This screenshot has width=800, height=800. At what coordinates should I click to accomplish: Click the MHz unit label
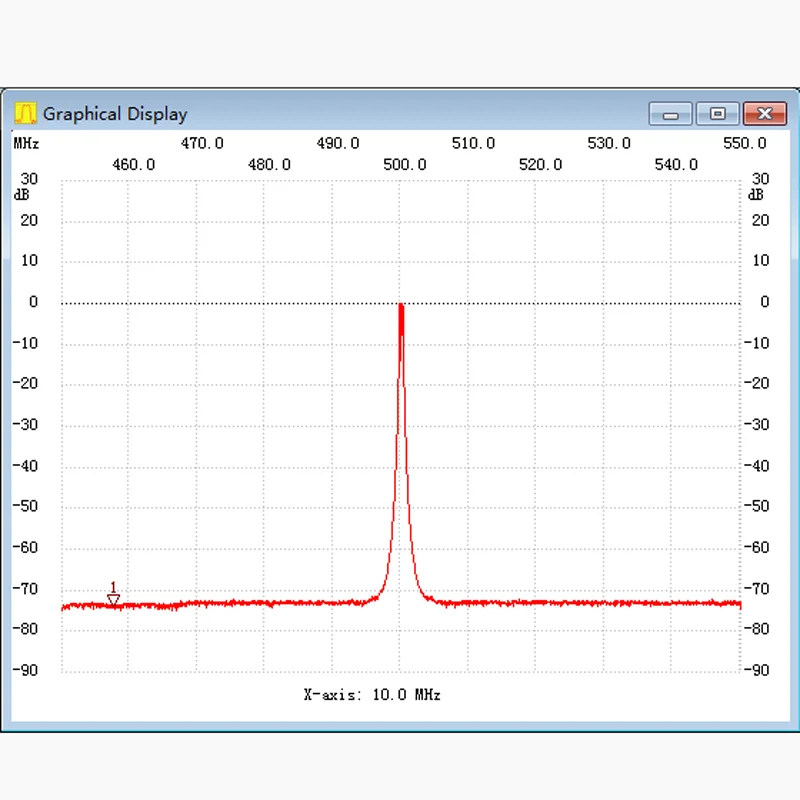tap(26, 143)
